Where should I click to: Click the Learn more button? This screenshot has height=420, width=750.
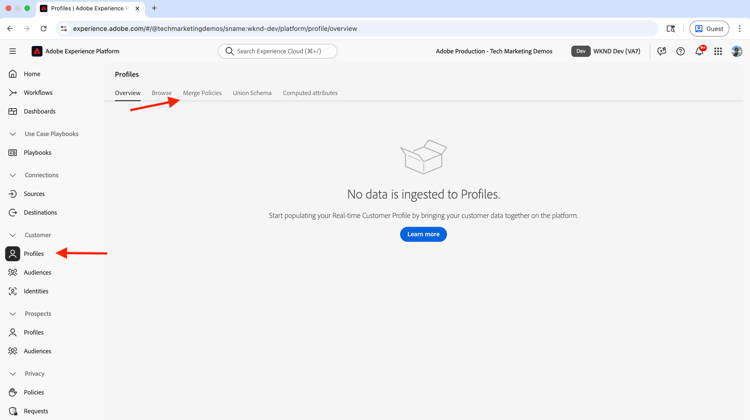423,234
